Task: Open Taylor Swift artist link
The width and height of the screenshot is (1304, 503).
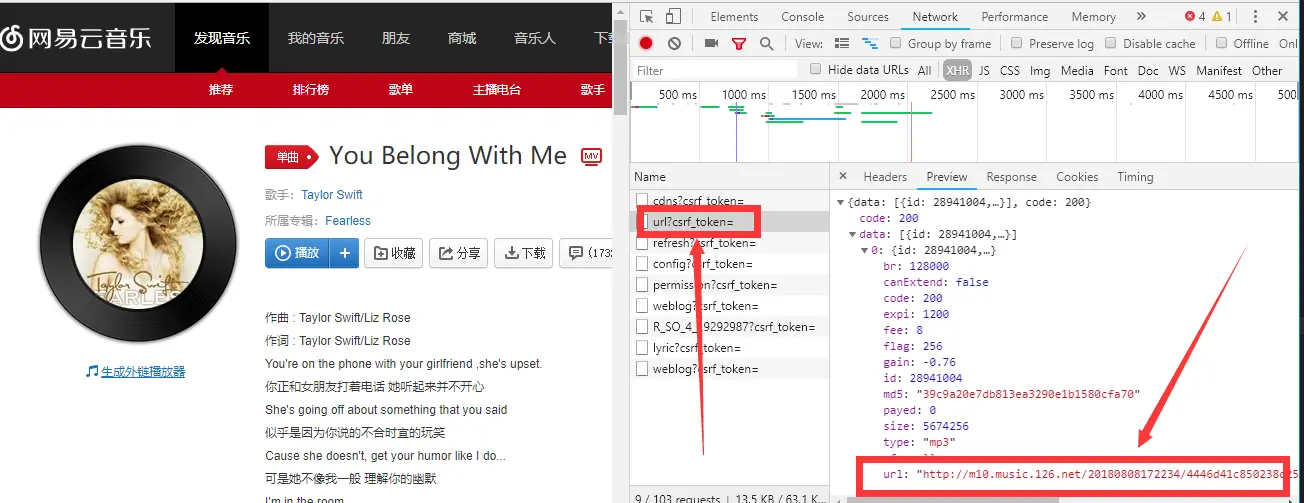Action: pos(332,195)
